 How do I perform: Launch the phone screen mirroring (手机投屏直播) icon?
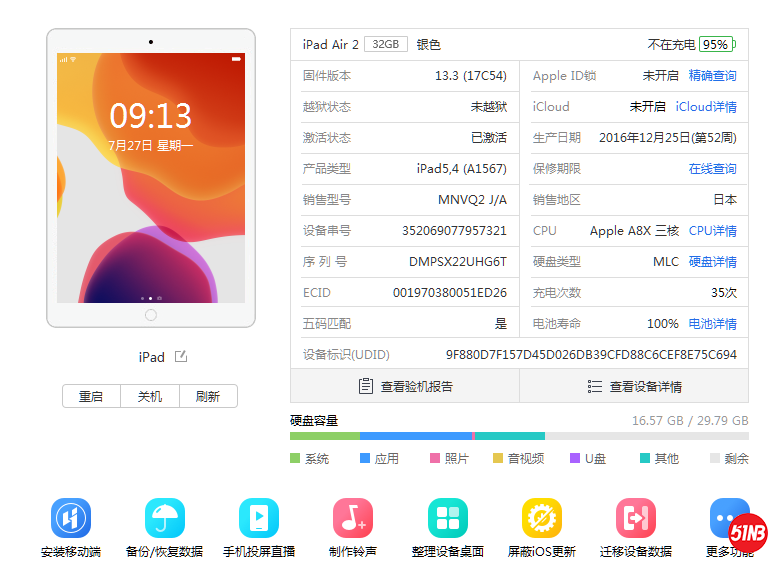259,518
